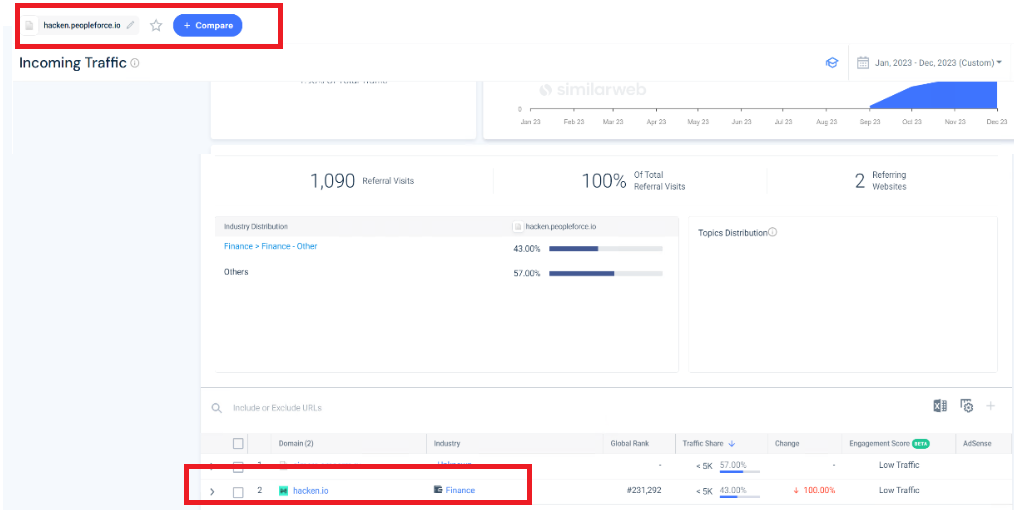The height and width of the screenshot is (529, 1014).
Task: Click the 57.00% traffic share in first row
Action: (733, 465)
